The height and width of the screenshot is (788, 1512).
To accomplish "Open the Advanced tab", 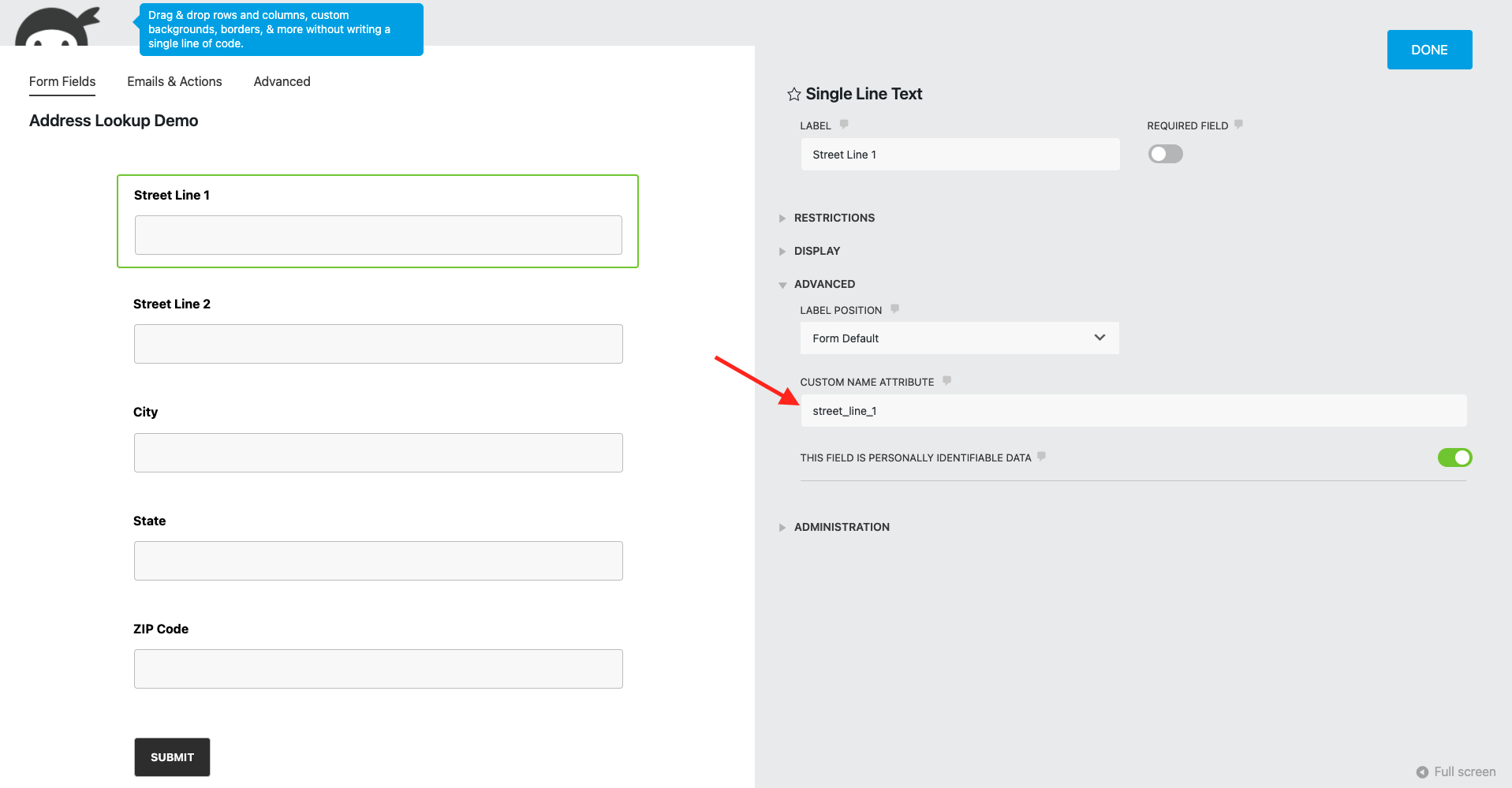I will pyautogui.click(x=282, y=81).
